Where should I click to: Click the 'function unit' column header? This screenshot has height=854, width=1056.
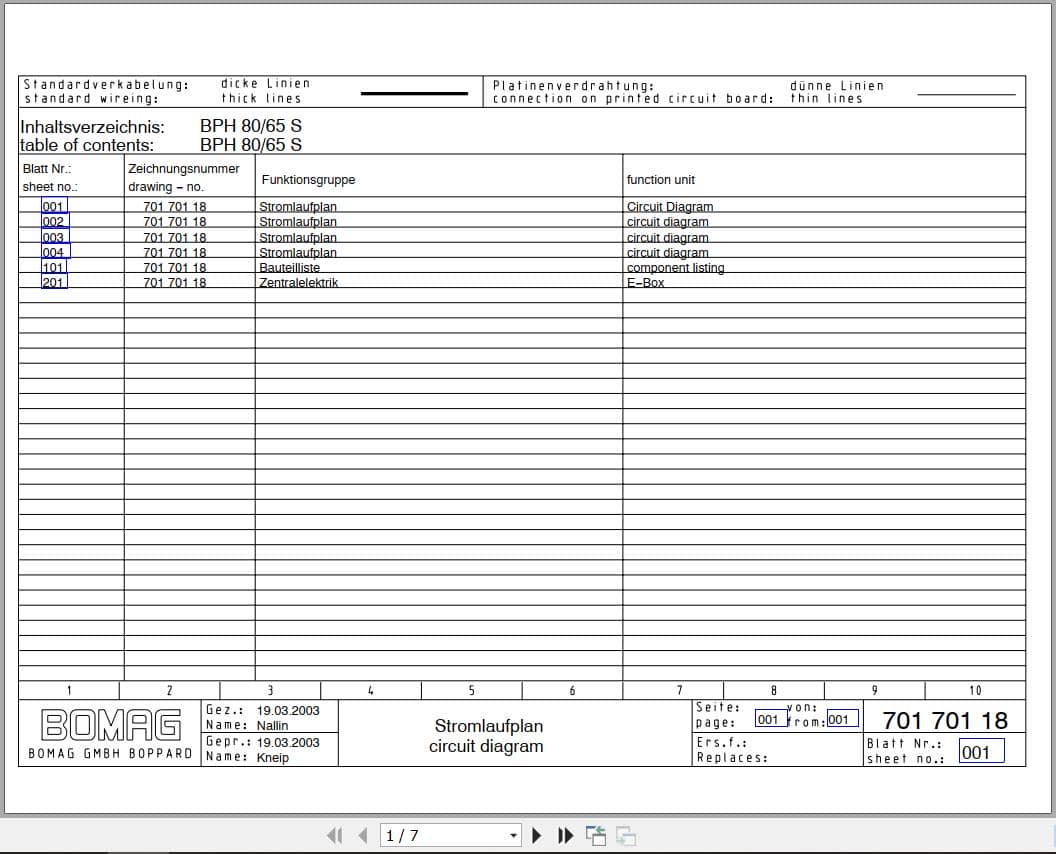click(x=661, y=180)
